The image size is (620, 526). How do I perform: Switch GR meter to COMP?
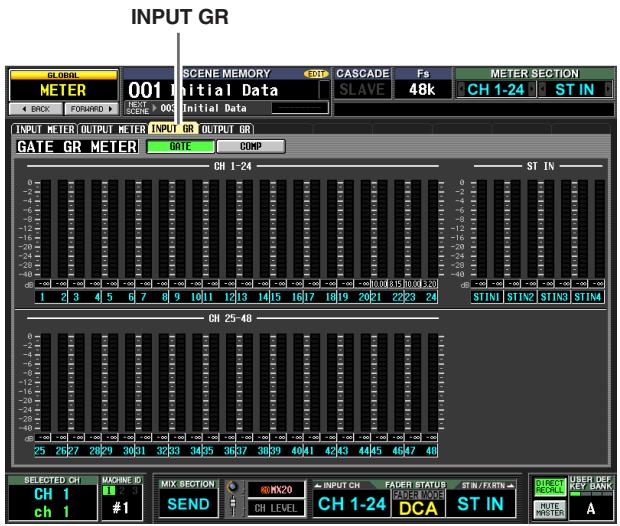(251, 146)
